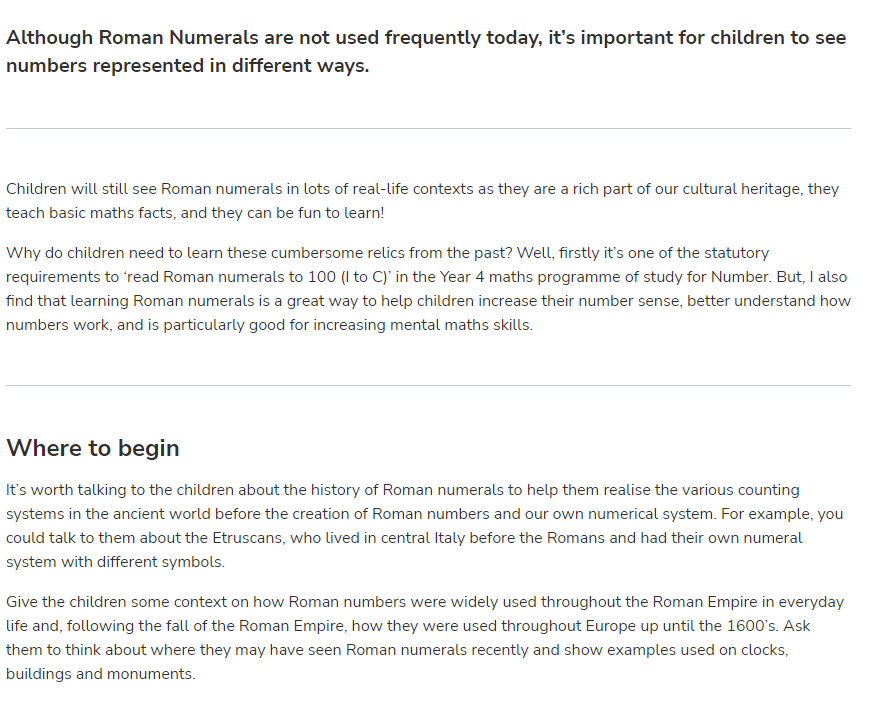This screenshot has height=726, width=873.
Task: Click the paragraph starting 'Give the children'
Action: pos(425,637)
